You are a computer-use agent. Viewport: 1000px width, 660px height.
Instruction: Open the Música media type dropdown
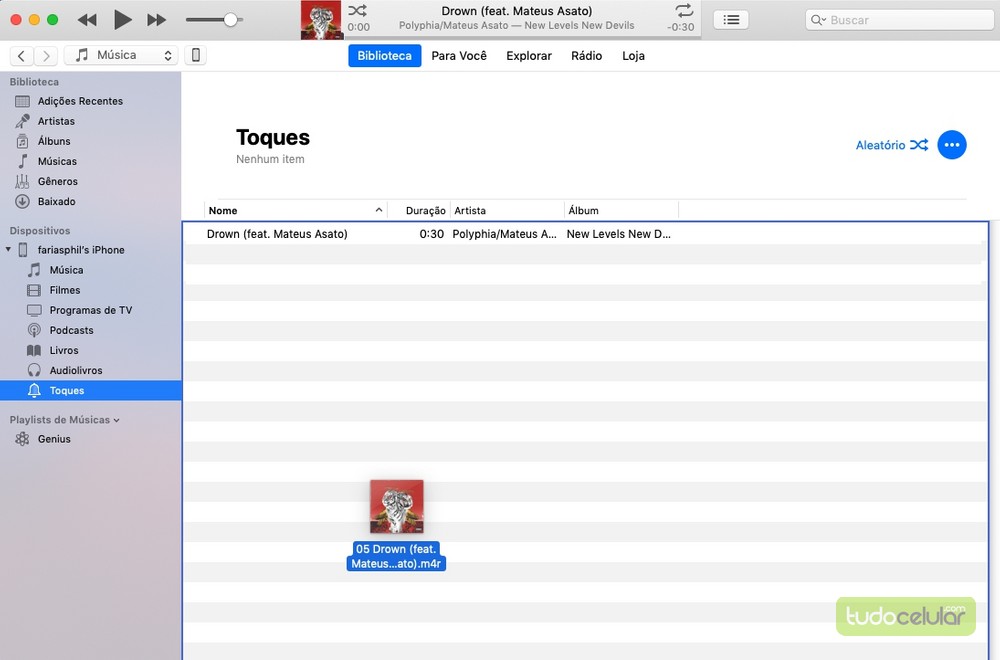click(124, 56)
